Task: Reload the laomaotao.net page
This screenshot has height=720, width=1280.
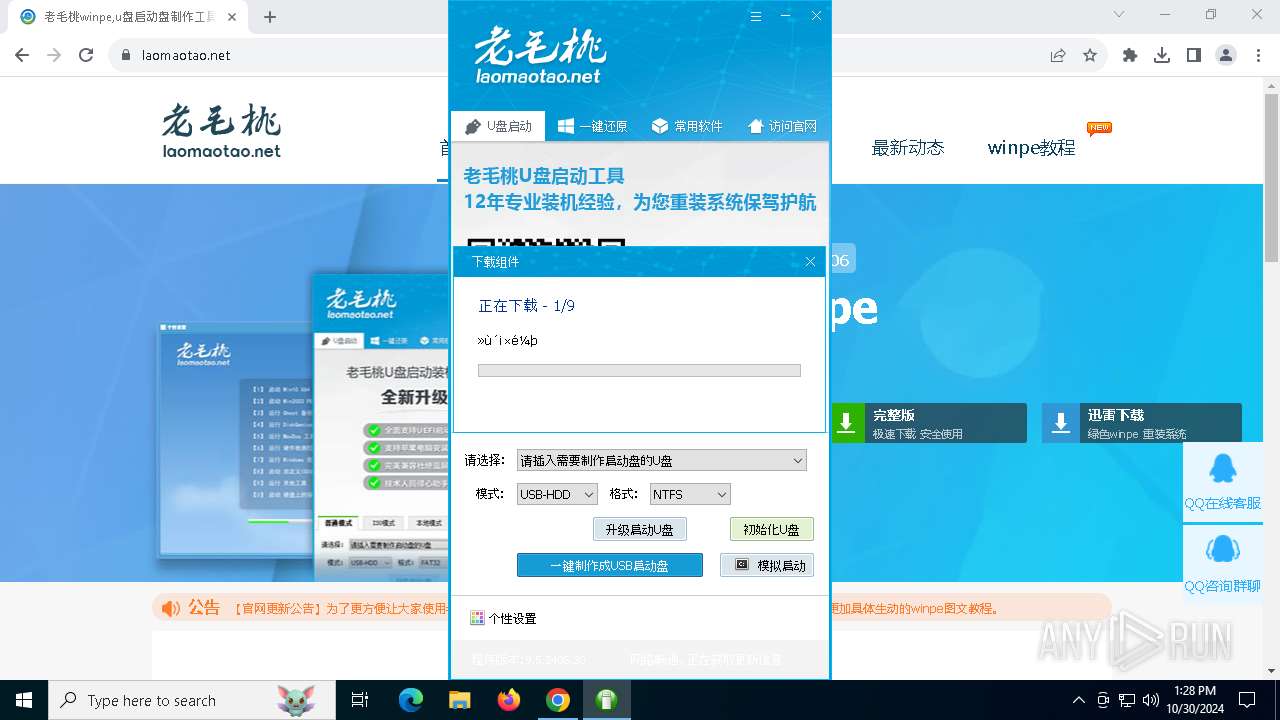Action: 86,55
